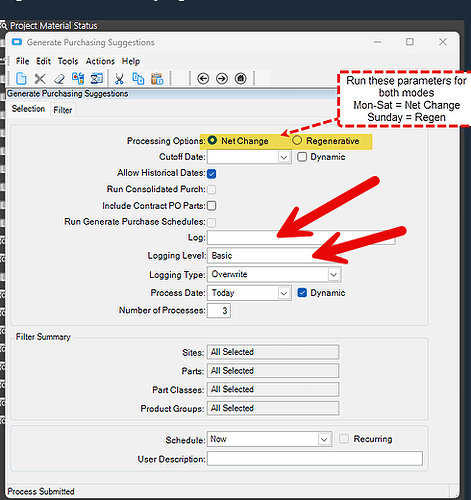Click Project Material Status background window title
The width and height of the screenshot is (471, 500).
pos(53,26)
